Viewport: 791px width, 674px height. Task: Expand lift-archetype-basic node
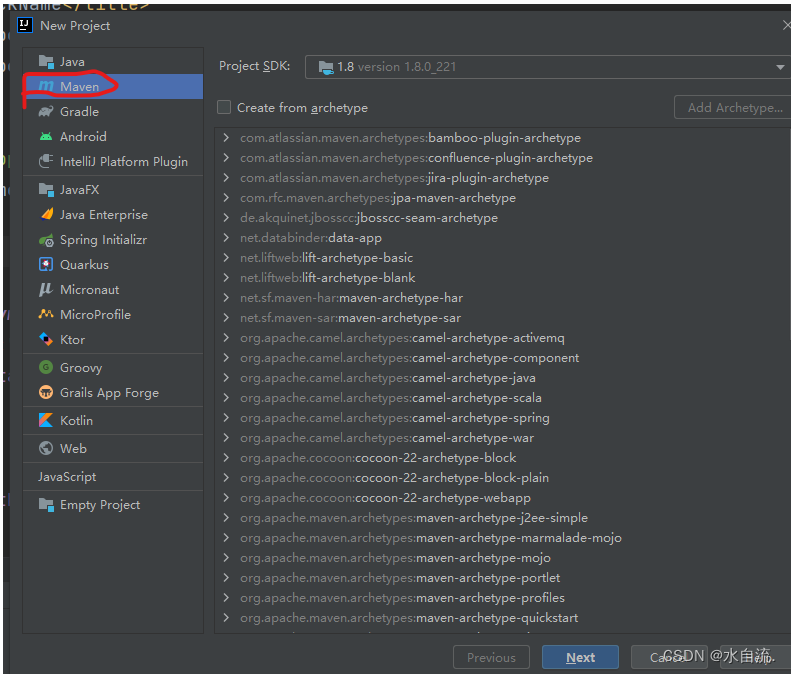click(226, 258)
